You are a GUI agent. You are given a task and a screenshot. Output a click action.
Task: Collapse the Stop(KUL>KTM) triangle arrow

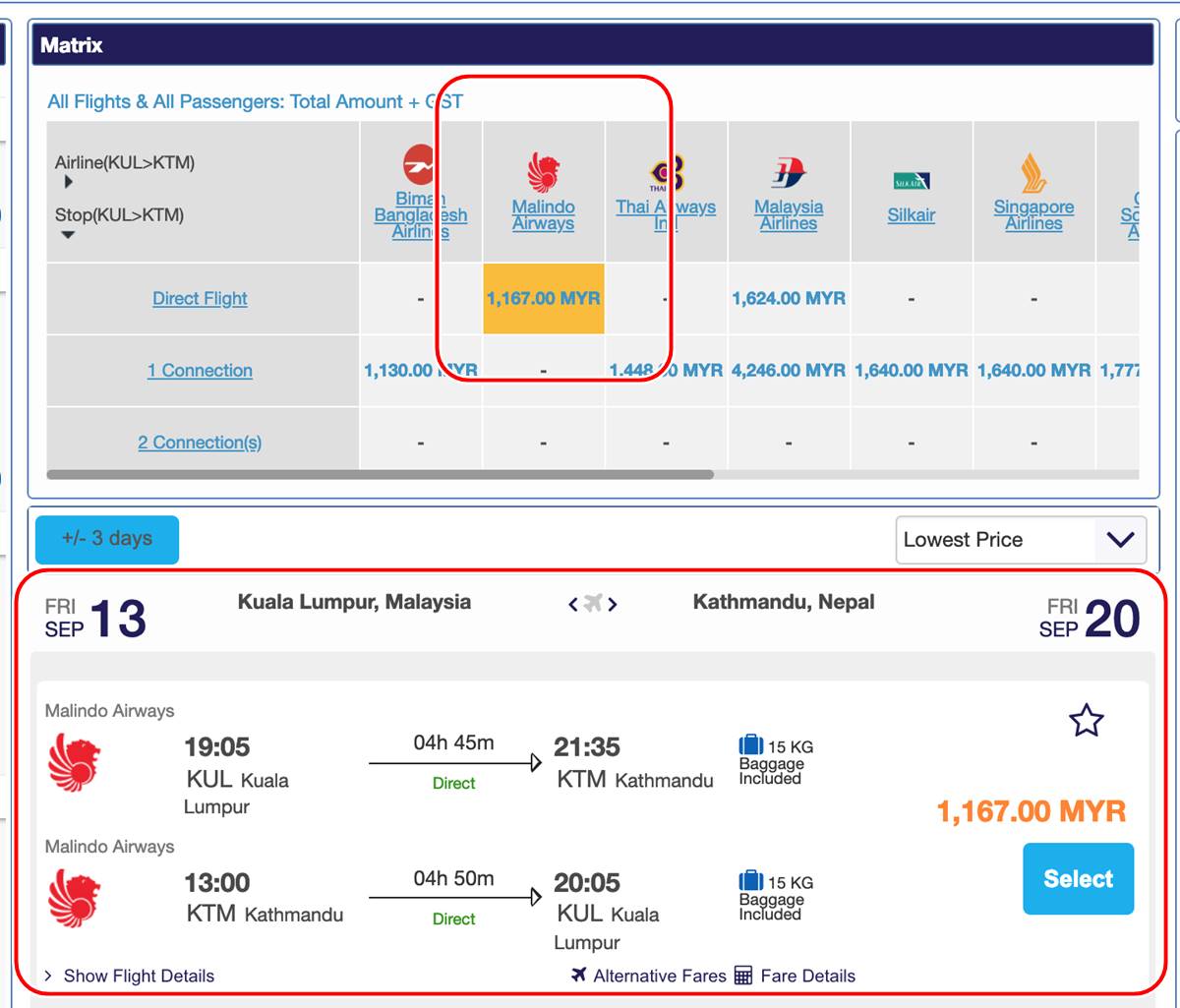pyautogui.click(x=68, y=235)
